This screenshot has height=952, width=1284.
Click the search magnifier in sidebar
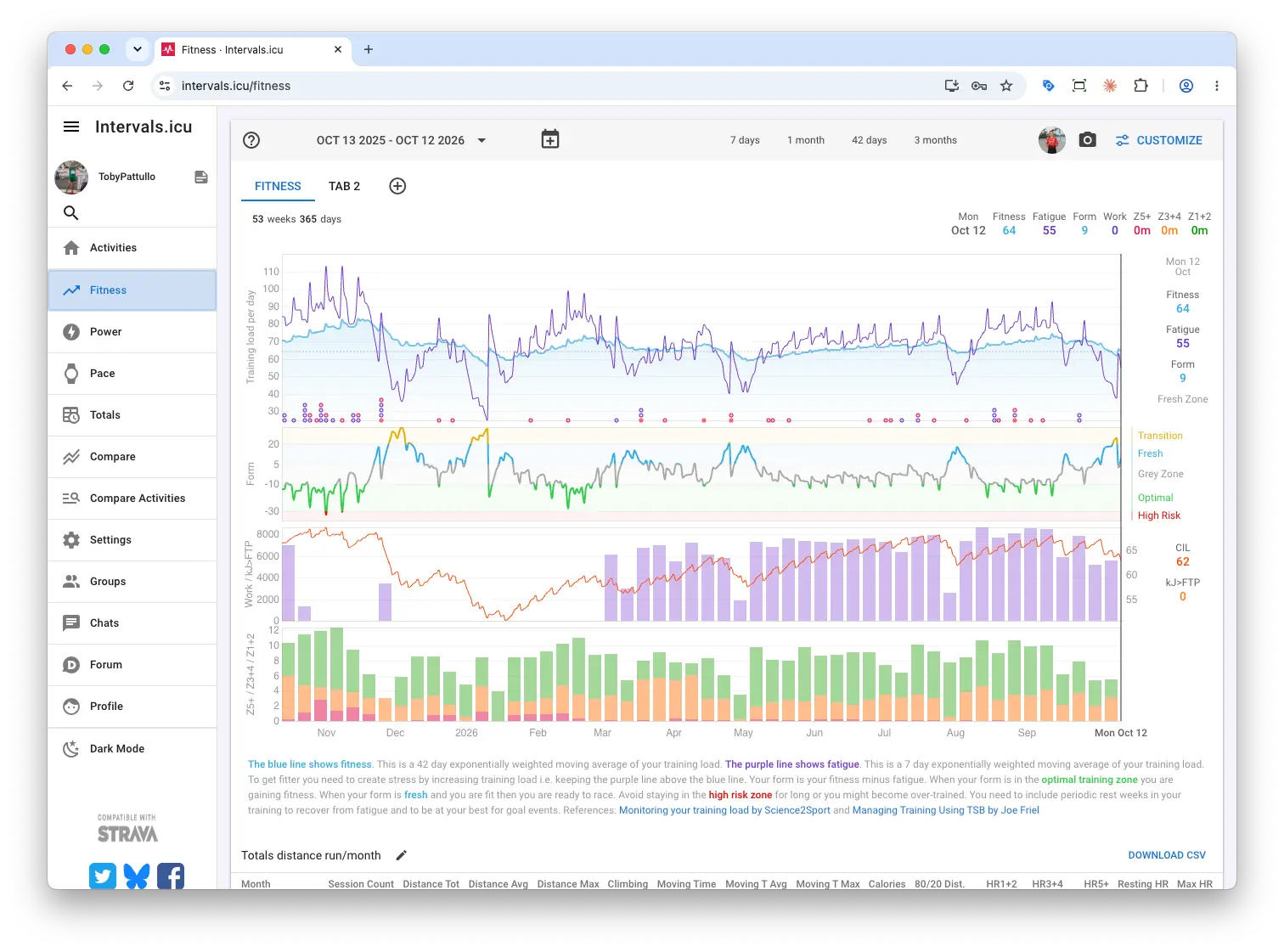71,212
